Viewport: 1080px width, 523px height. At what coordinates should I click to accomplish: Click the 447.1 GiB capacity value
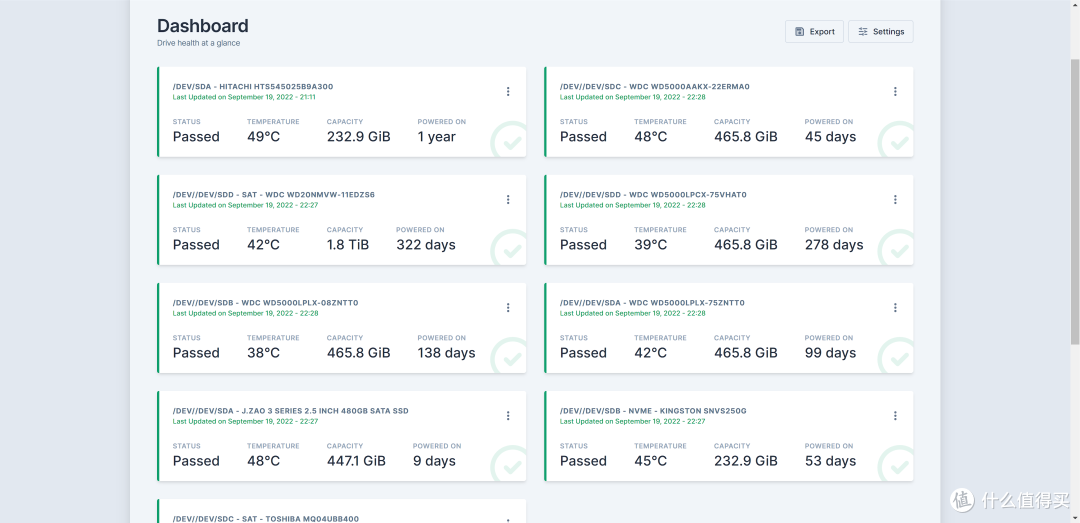pyautogui.click(x=356, y=461)
